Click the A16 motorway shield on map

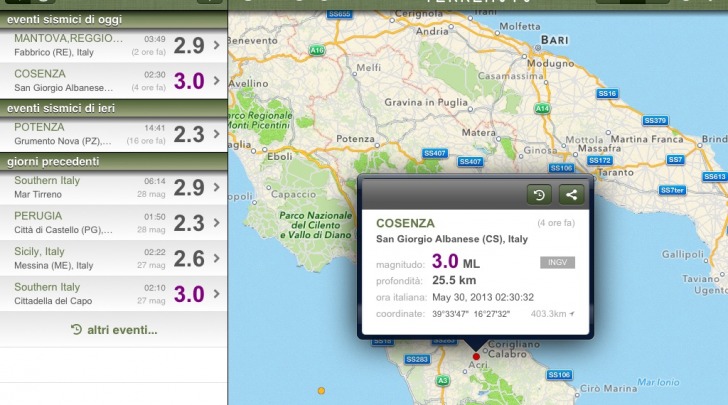tap(317, 50)
